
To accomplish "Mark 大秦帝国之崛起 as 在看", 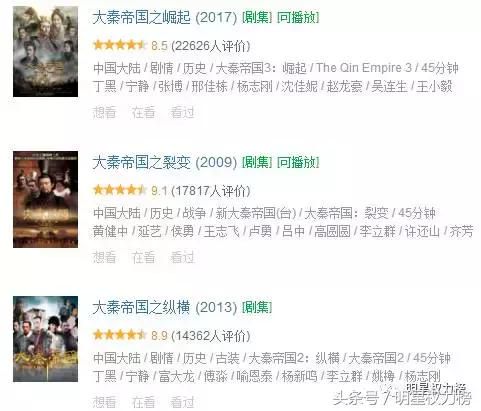I will 143,112.
